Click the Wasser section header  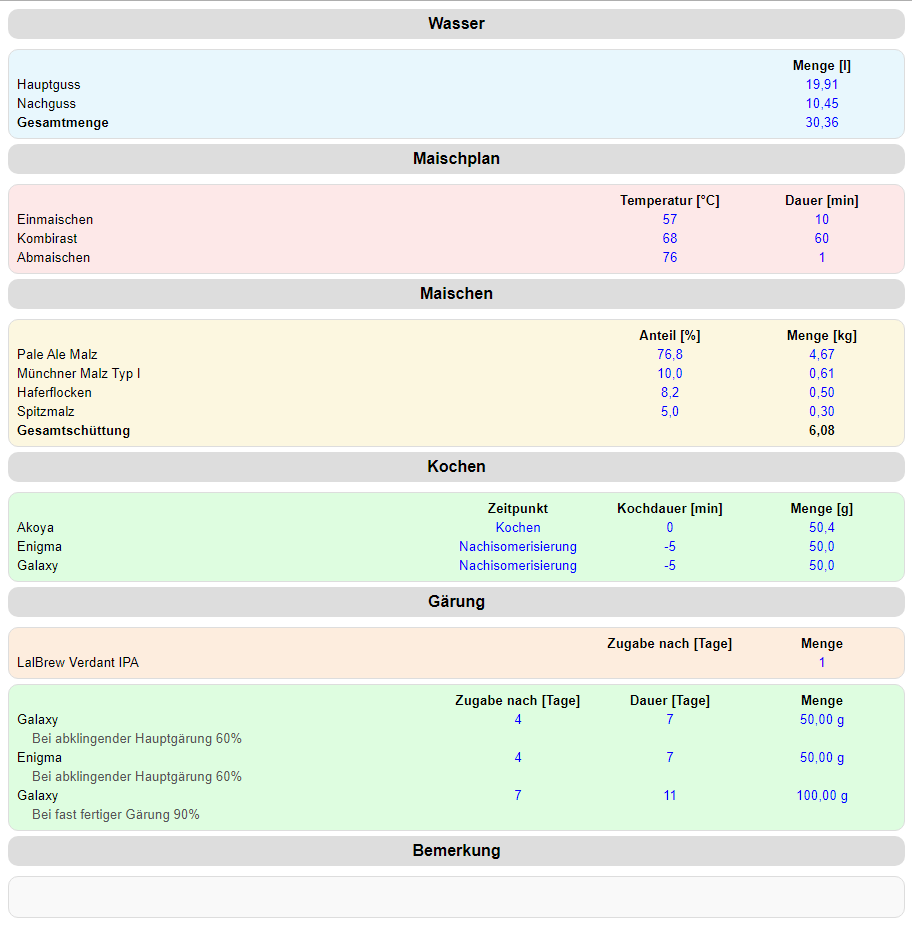click(x=456, y=24)
